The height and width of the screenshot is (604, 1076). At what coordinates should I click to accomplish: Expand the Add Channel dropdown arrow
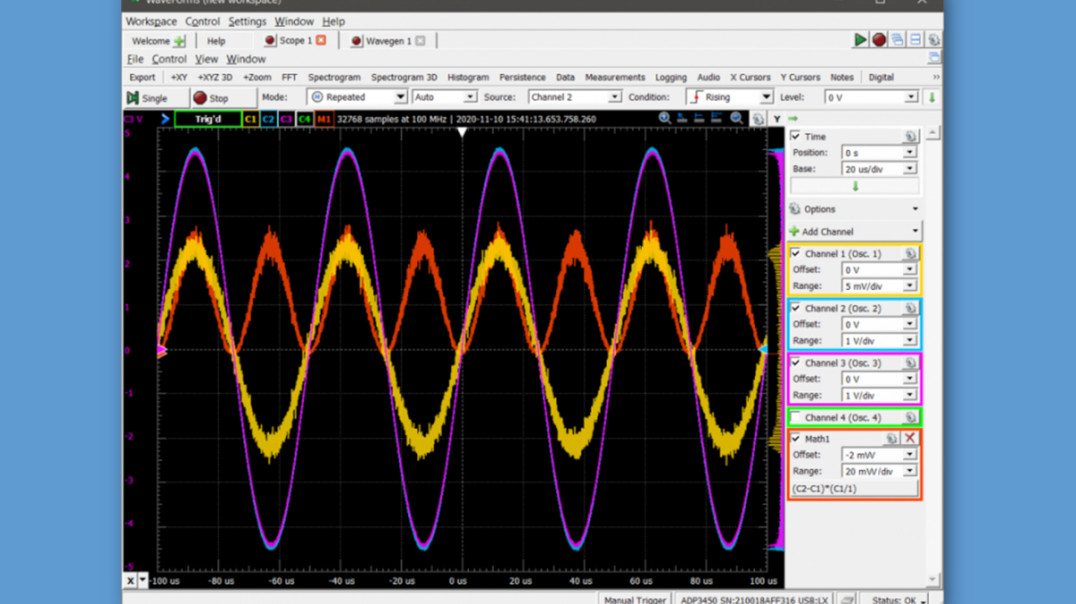click(915, 231)
